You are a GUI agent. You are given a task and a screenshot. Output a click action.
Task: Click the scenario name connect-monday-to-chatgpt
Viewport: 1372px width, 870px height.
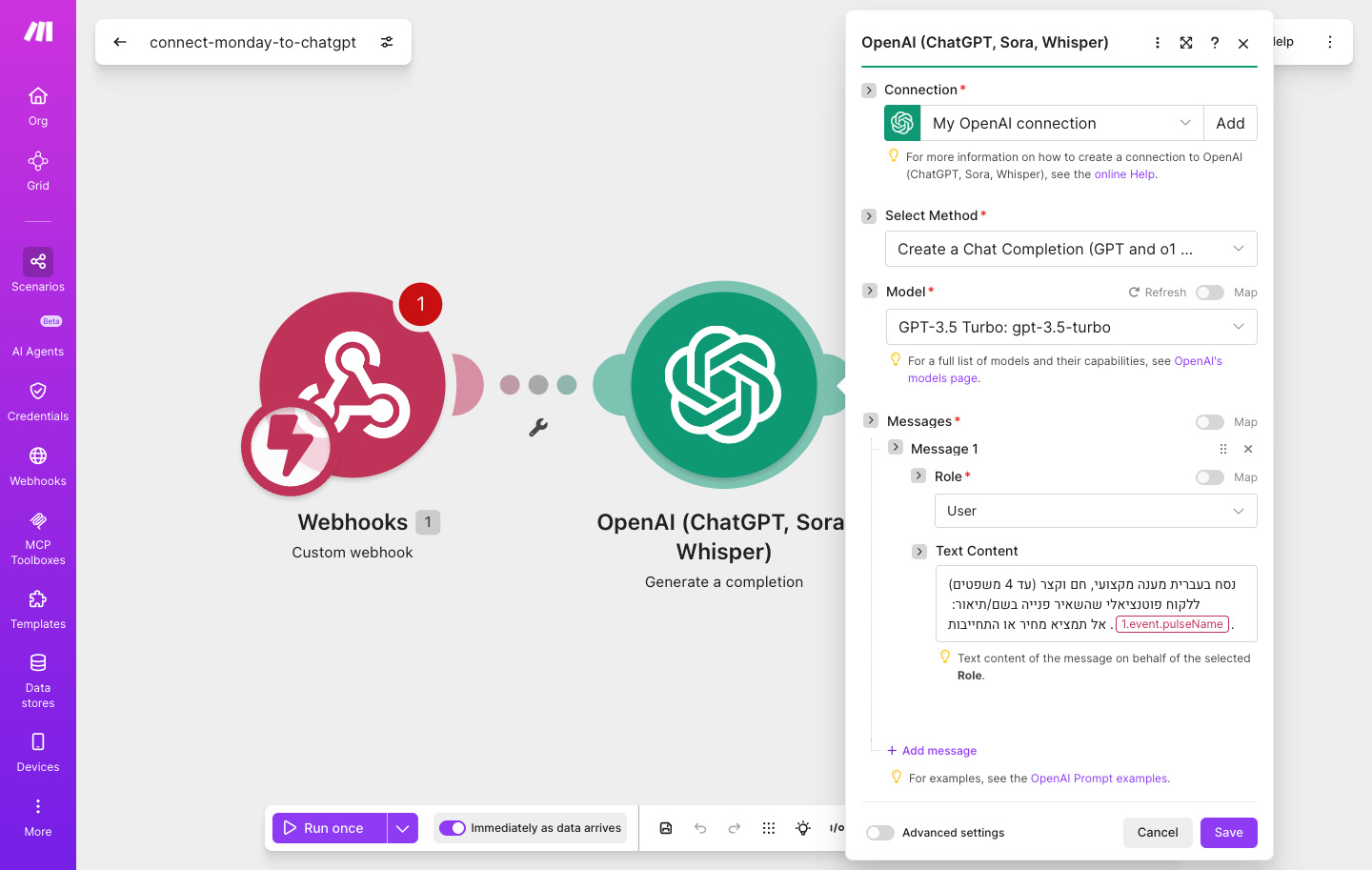click(252, 42)
